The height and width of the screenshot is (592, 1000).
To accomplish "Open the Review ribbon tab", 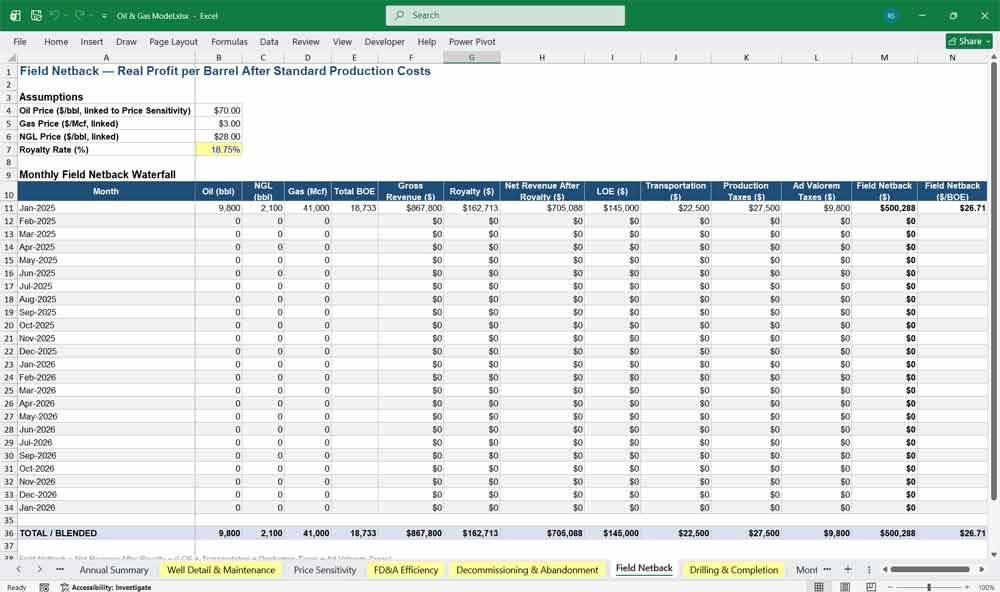I will (x=305, y=41).
